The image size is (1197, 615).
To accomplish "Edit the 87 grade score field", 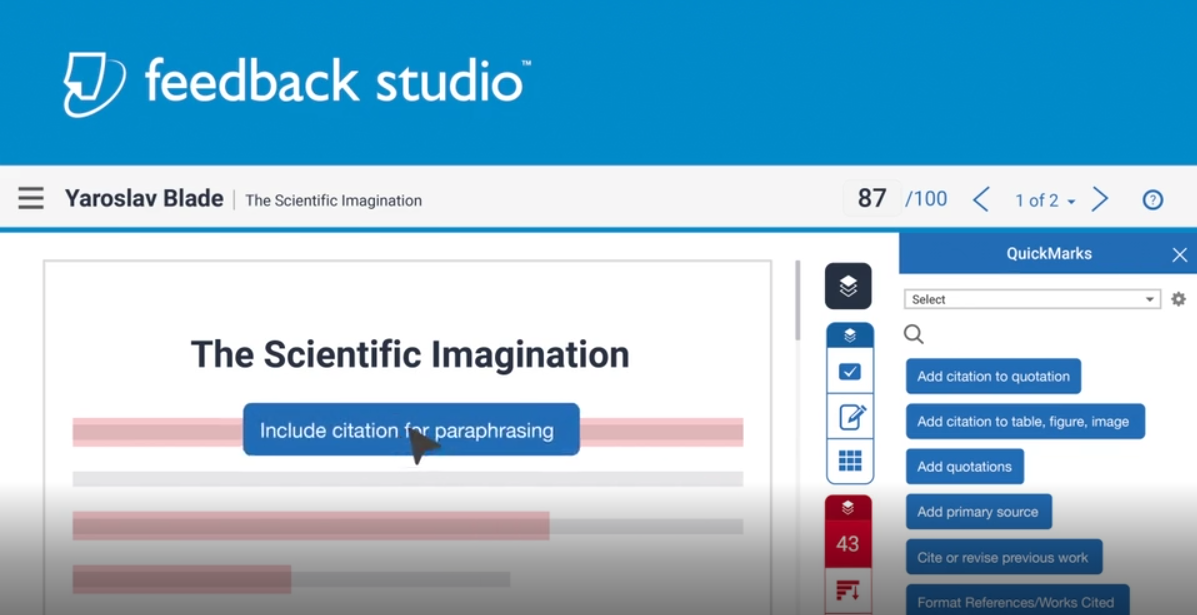I will tap(872, 198).
